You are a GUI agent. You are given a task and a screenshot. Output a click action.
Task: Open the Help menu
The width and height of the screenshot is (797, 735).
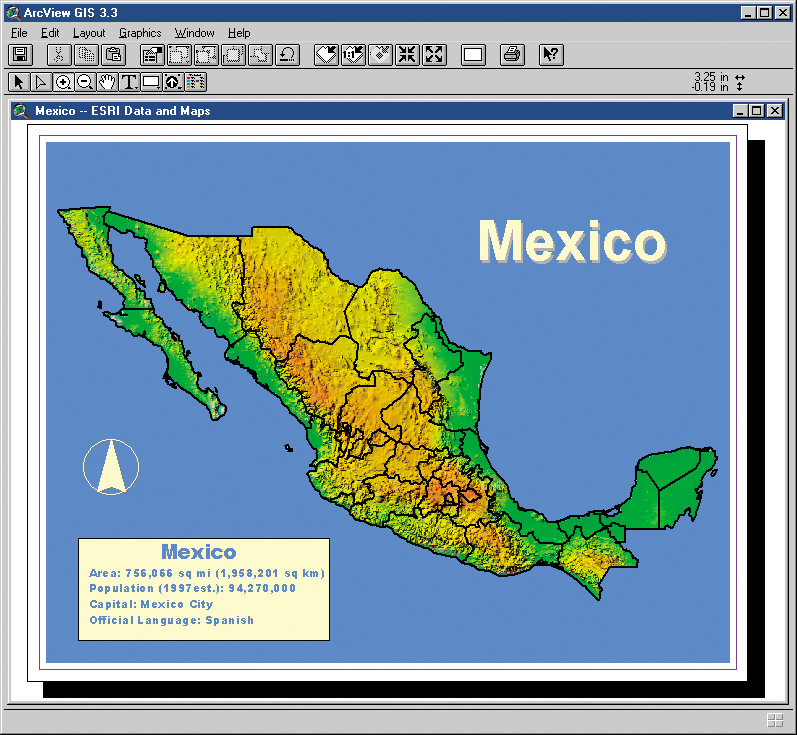click(239, 33)
